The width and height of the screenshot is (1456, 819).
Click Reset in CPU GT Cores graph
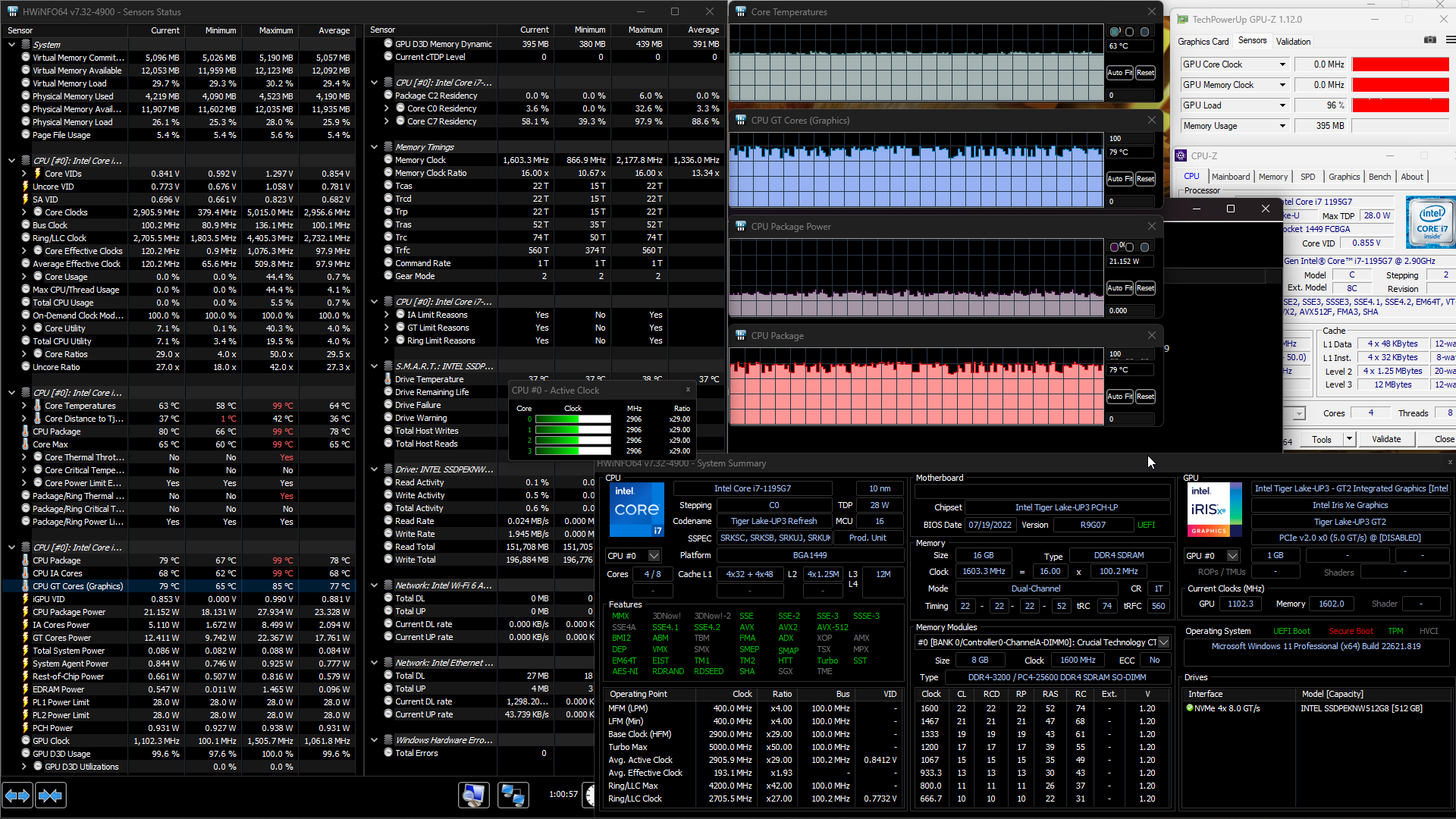pos(1145,179)
